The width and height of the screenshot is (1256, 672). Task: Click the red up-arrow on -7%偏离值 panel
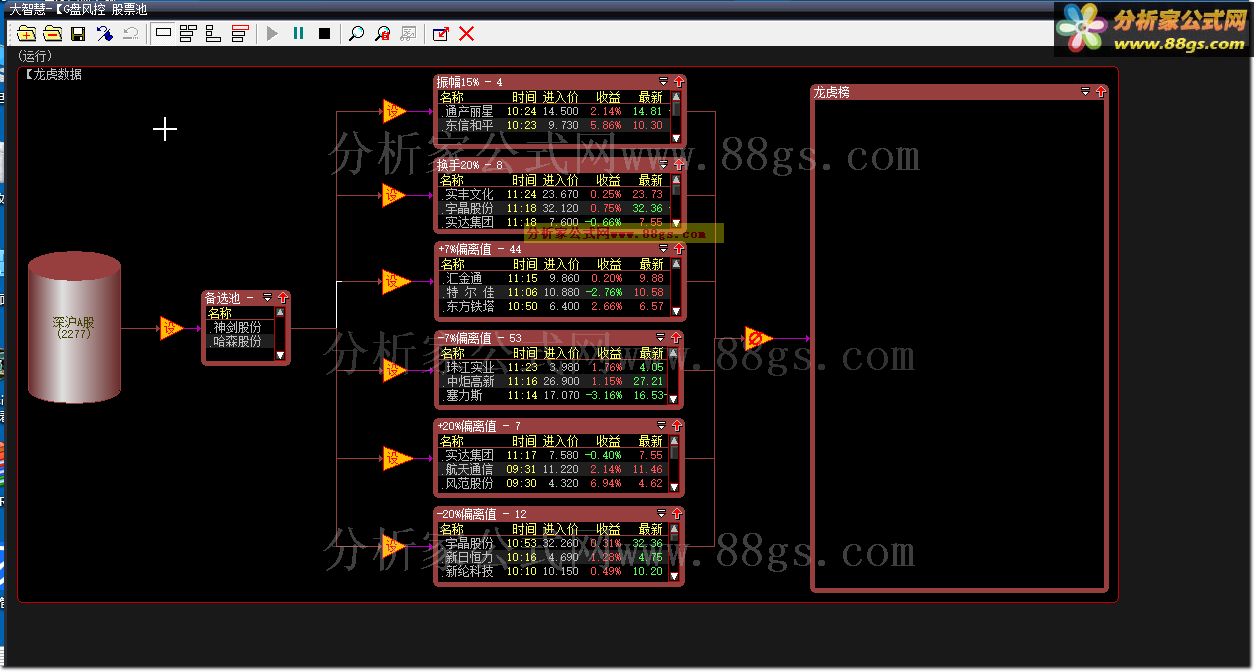[675, 338]
